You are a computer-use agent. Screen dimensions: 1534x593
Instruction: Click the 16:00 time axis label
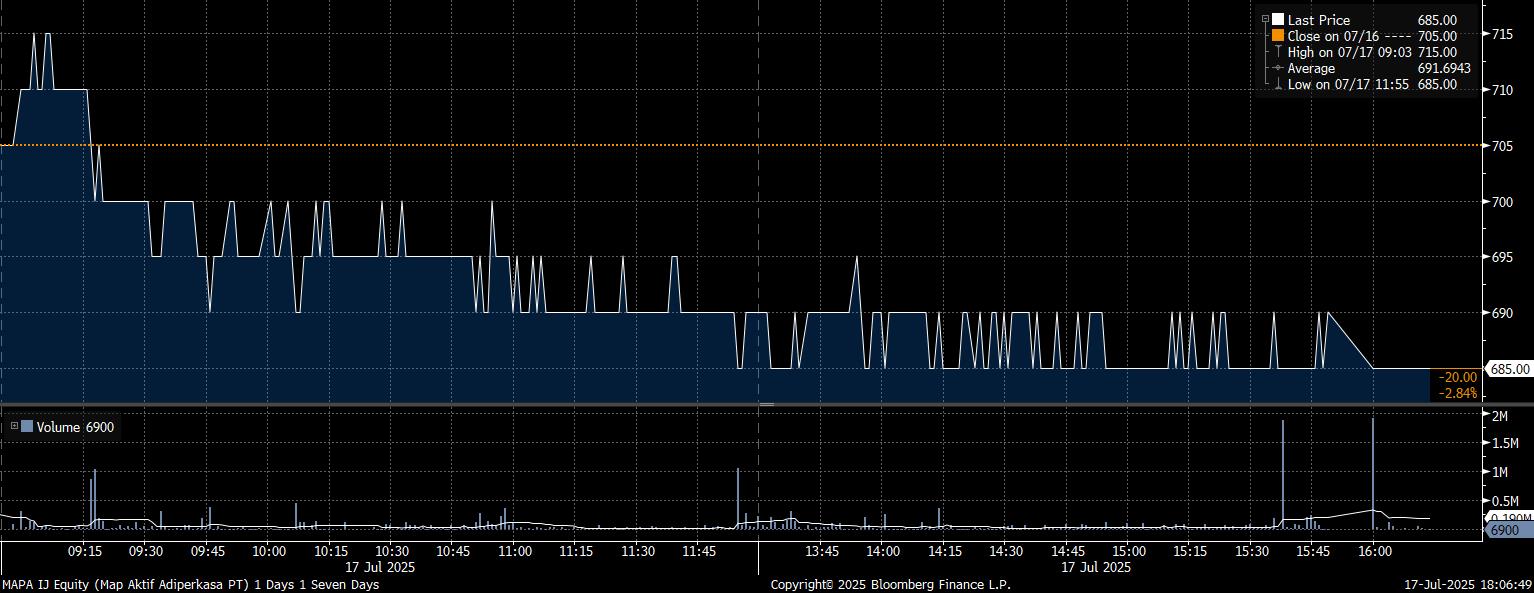1373,551
